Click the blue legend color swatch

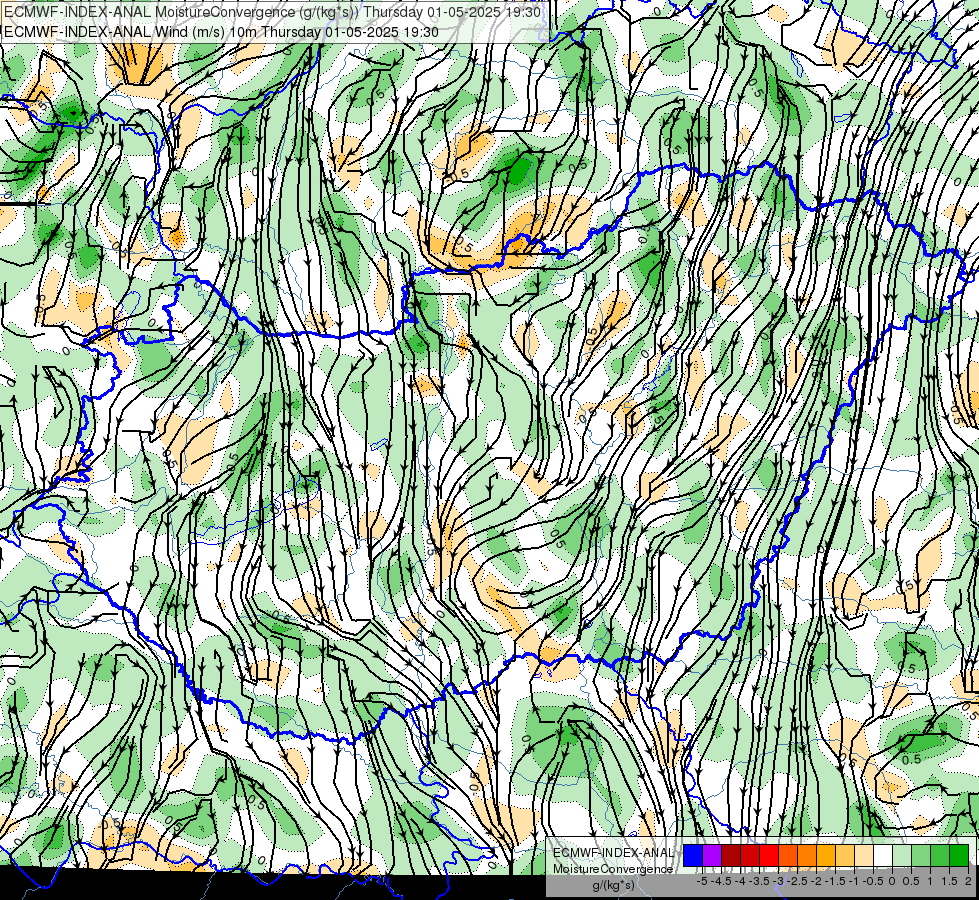click(x=693, y=855)
